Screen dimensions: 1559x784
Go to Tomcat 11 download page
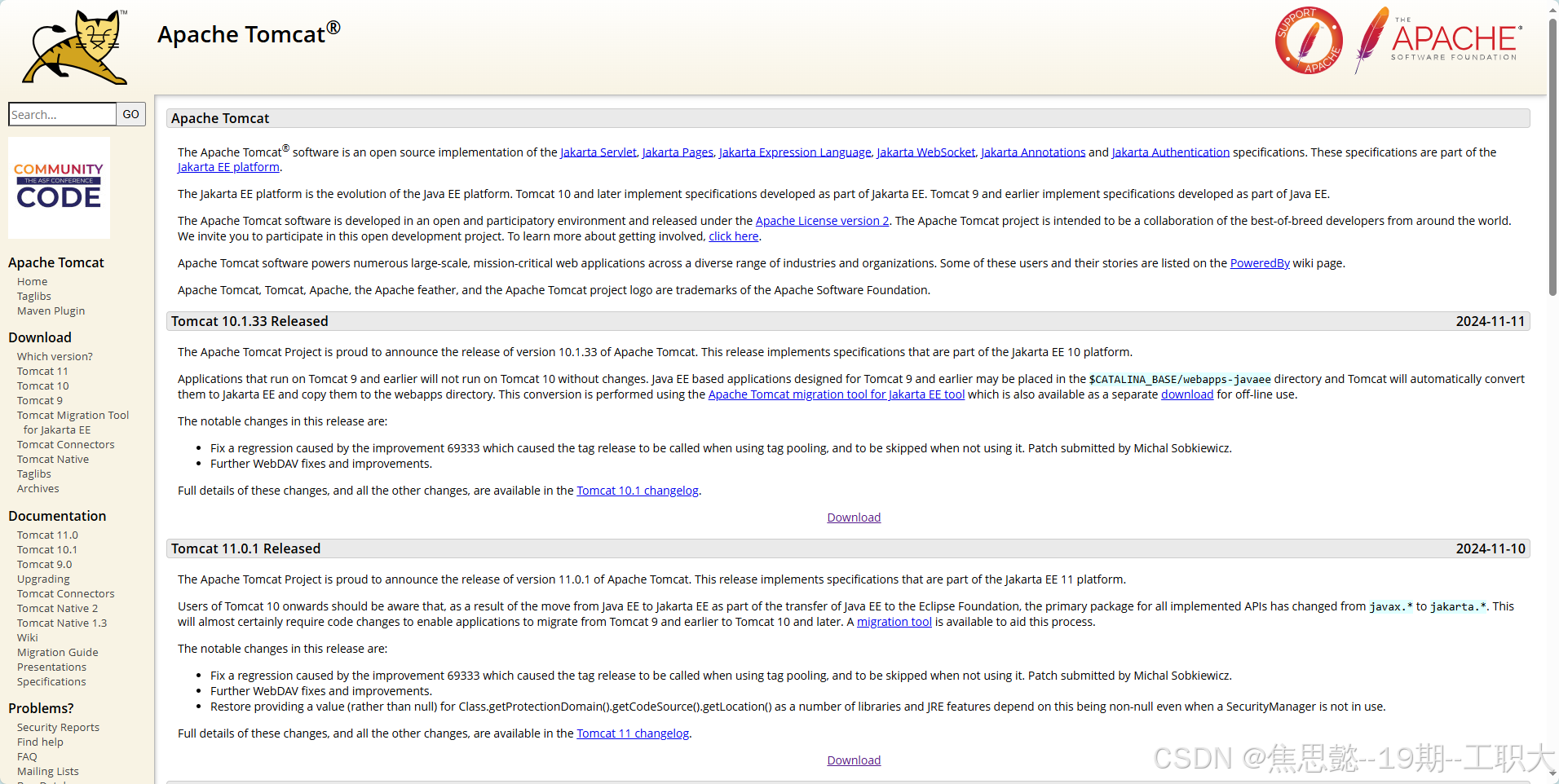42,371
